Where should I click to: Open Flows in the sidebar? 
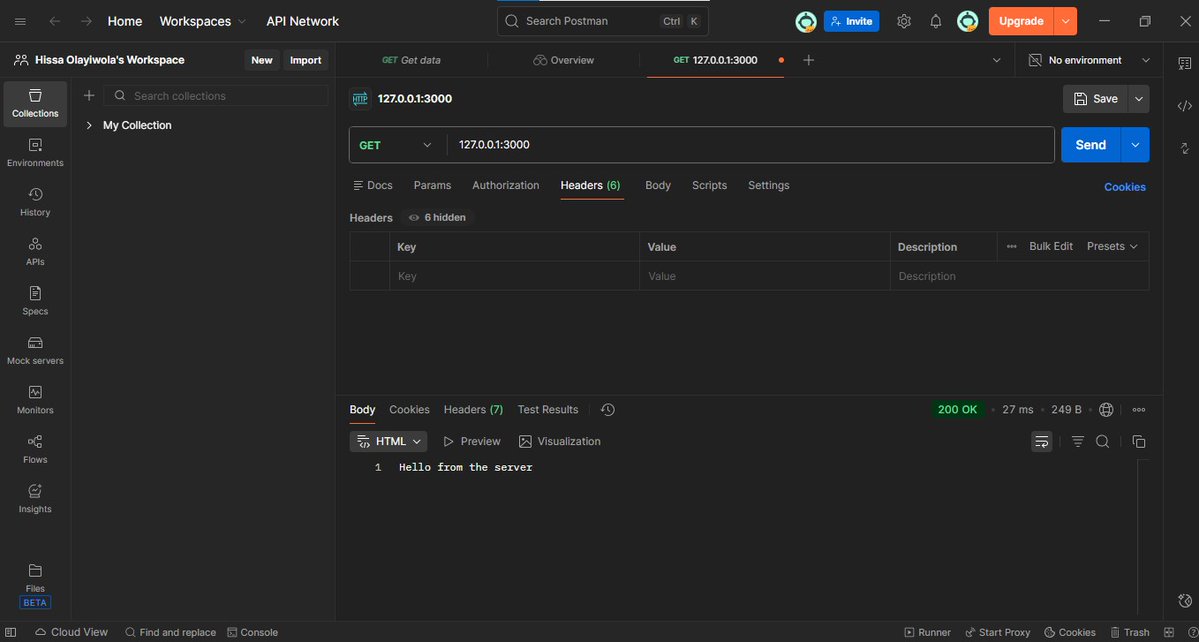tap(35, 449)
